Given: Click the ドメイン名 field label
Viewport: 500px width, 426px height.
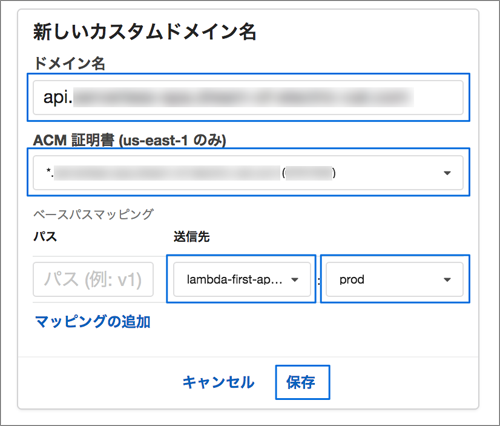Looking at the screenshot, I should (69, 63).
